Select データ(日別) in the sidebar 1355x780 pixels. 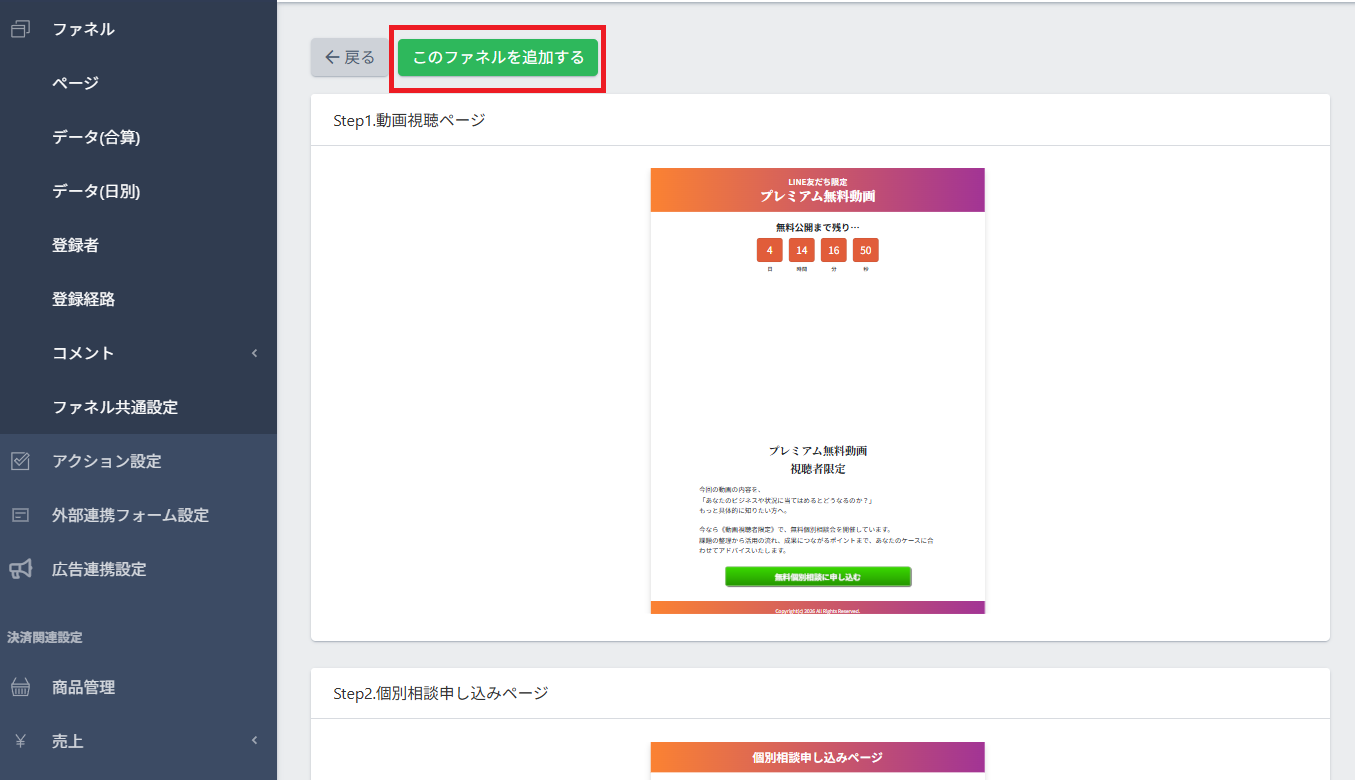pos(96,191)
